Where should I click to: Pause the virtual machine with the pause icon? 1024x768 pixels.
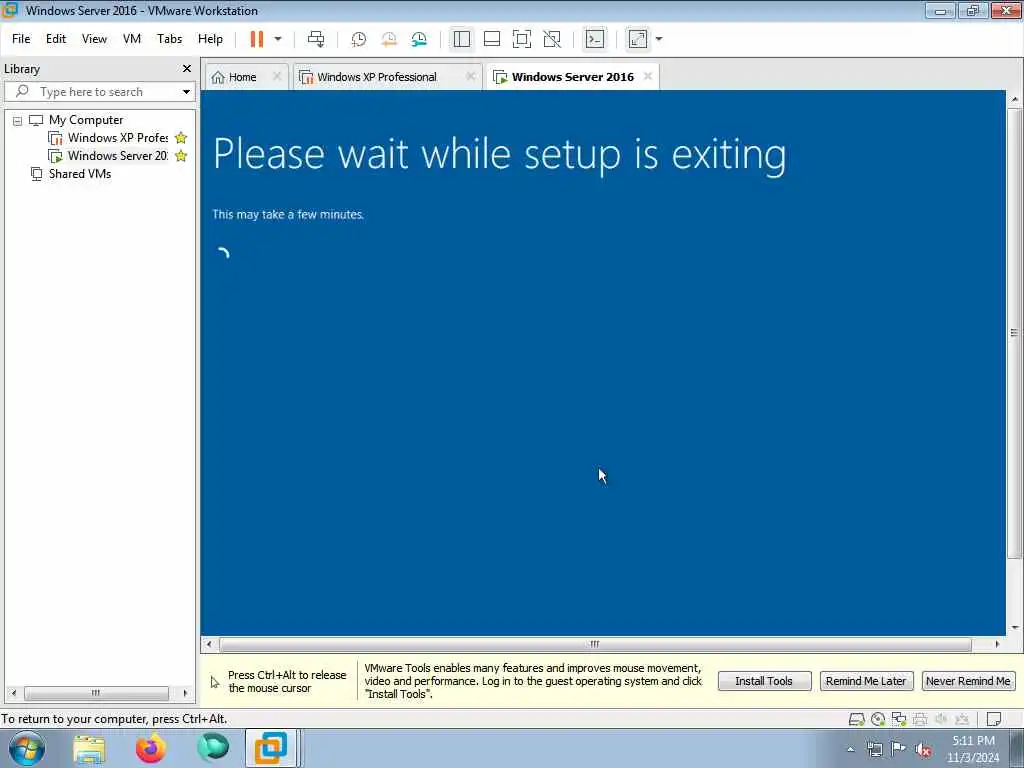tap(257, 39)
